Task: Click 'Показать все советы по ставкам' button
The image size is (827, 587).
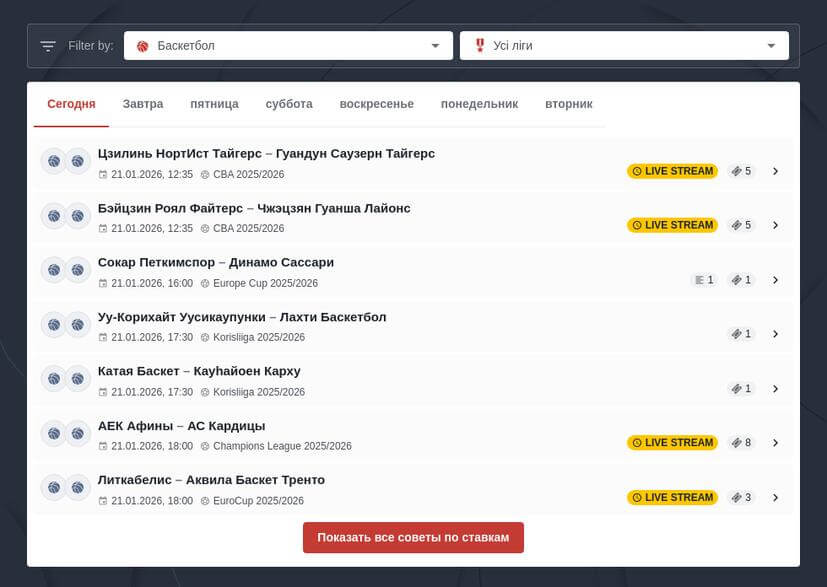Action: 413,537
